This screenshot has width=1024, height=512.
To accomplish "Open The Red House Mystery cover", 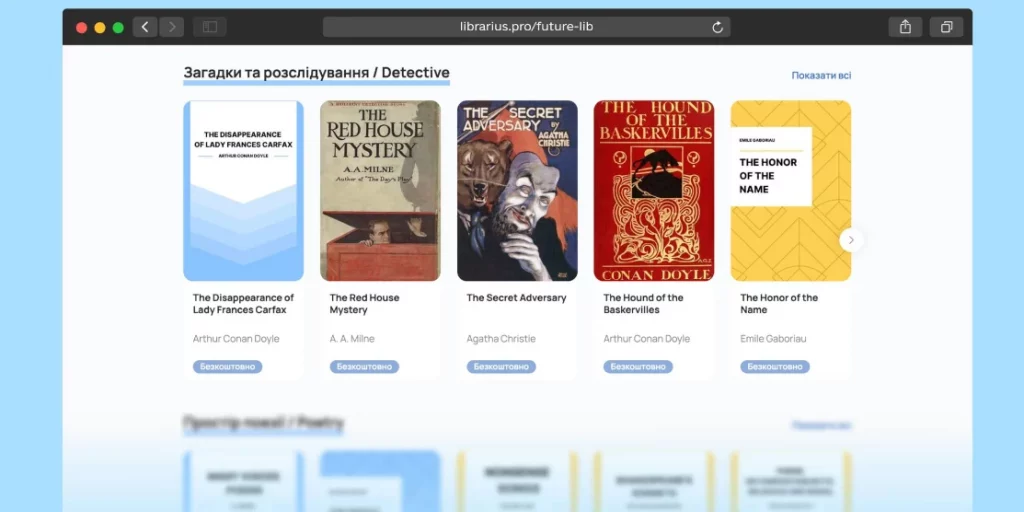I will pos(380,190).
